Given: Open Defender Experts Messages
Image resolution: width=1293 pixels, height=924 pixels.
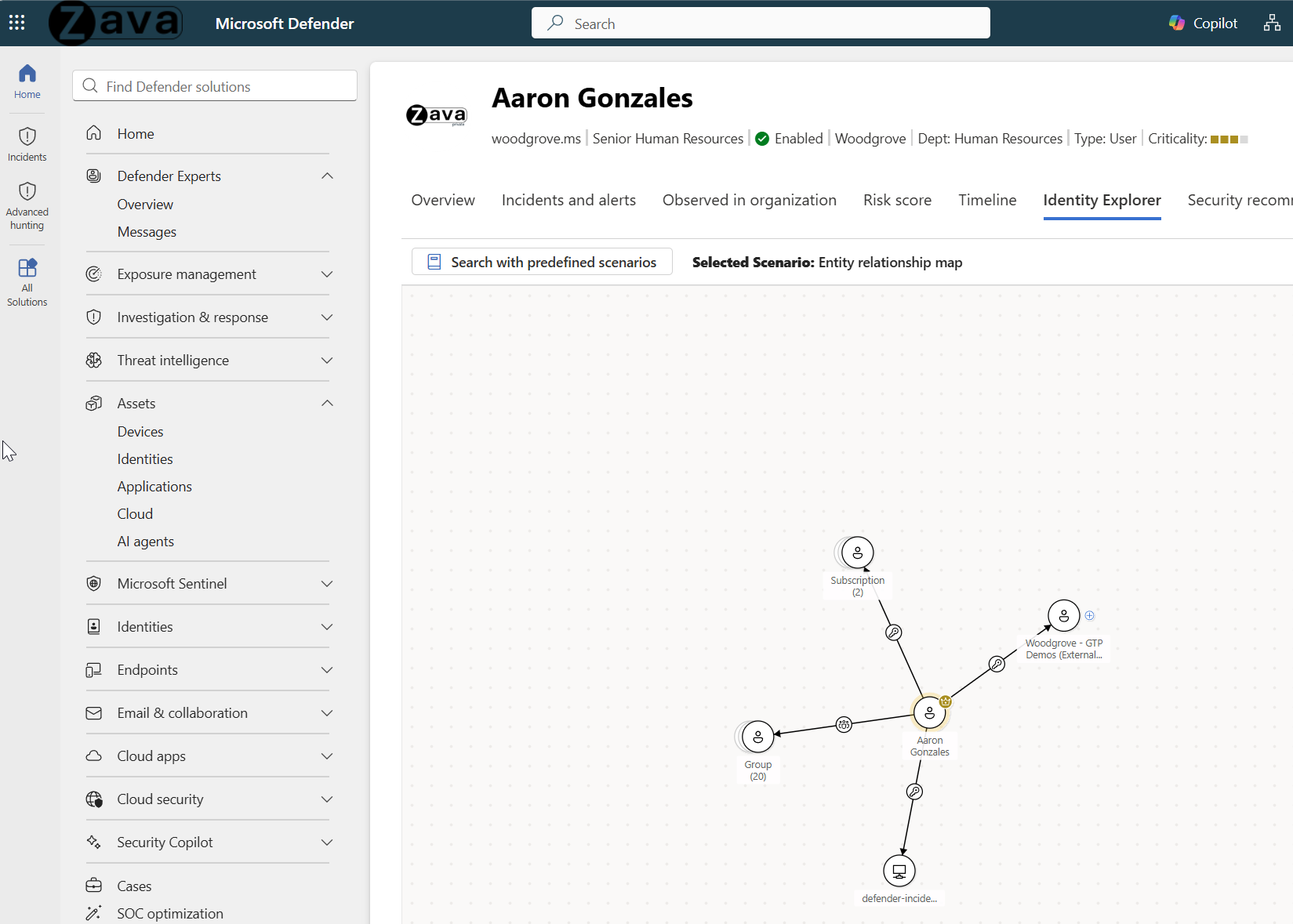Looking at the screenshot, I should tap(147, 231).
